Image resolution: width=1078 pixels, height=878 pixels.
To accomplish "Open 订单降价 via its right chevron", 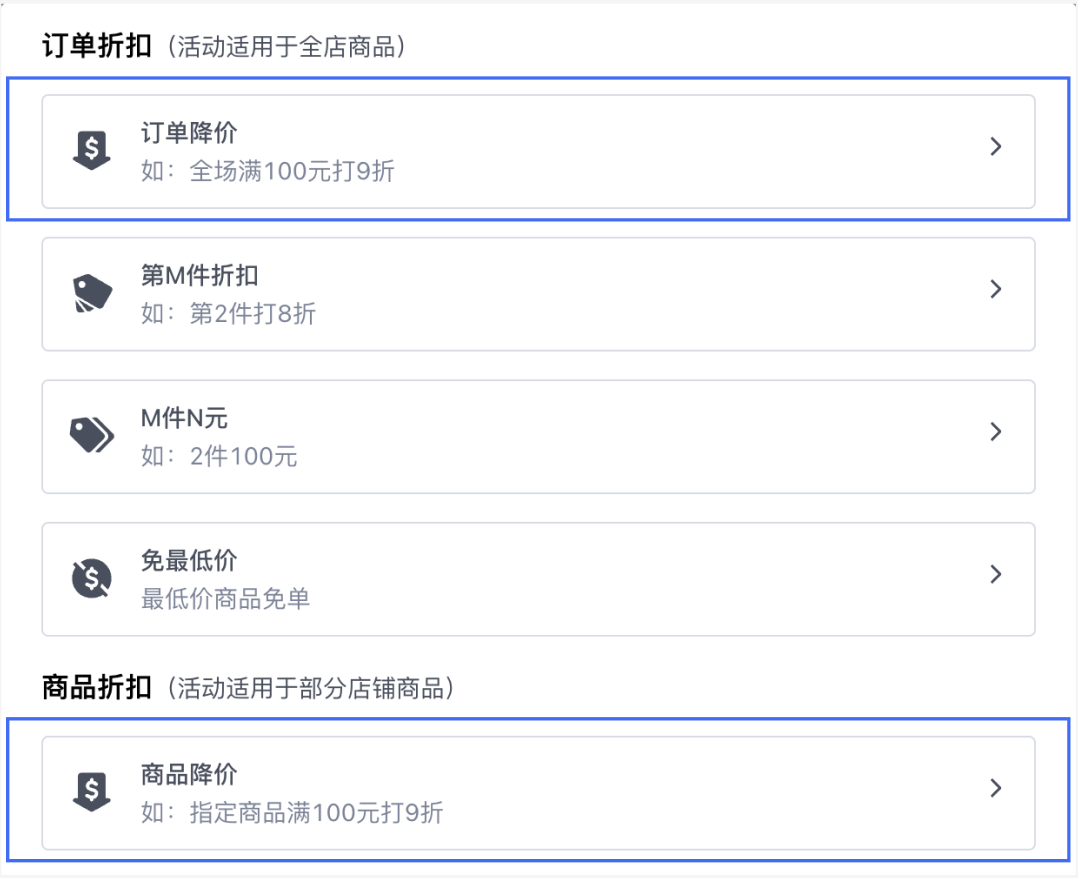I will (x=996, y=146).
